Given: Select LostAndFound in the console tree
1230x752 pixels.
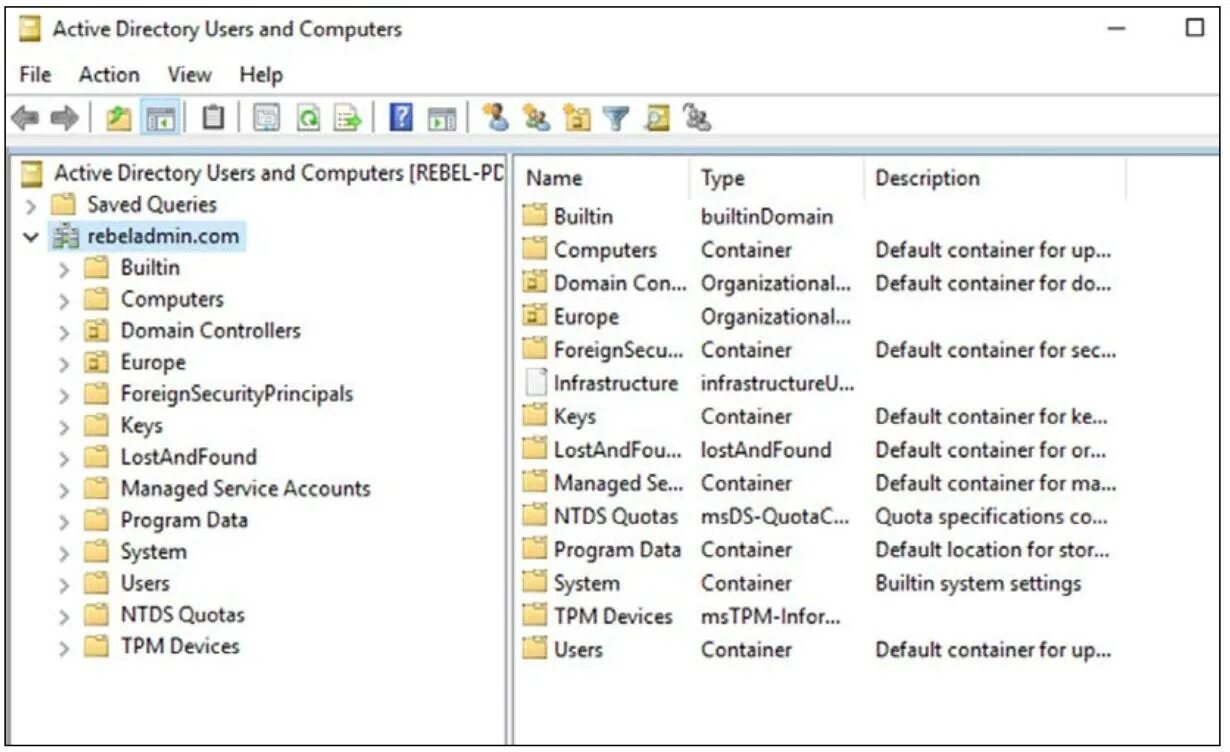Looking at the screenshot, I should tap(188, 457).
